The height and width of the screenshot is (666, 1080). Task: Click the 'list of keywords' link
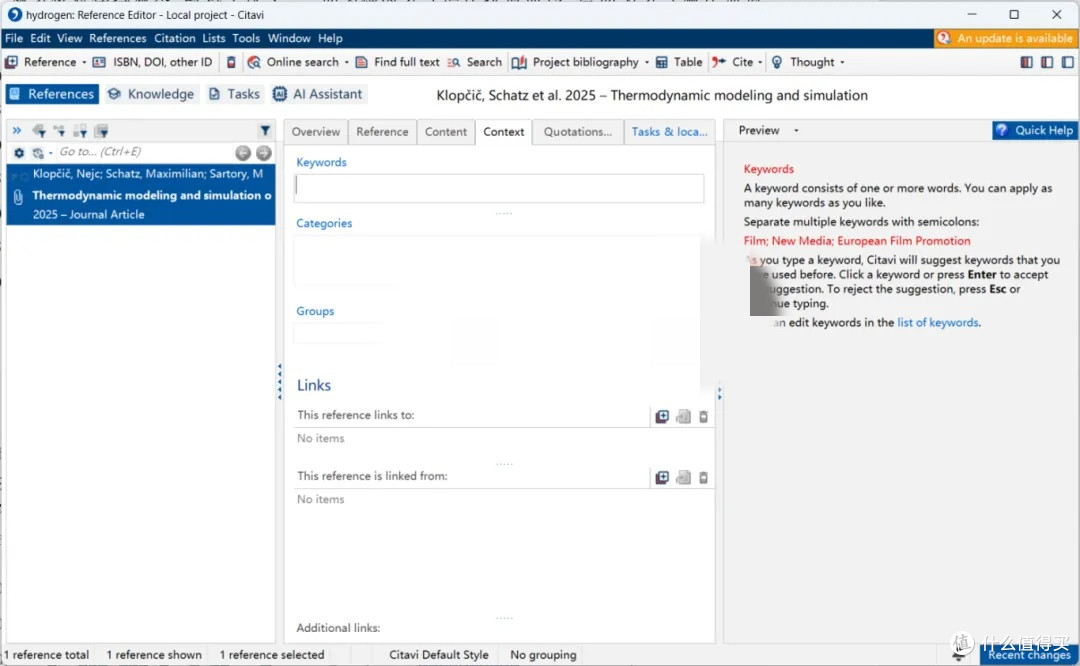938,323
